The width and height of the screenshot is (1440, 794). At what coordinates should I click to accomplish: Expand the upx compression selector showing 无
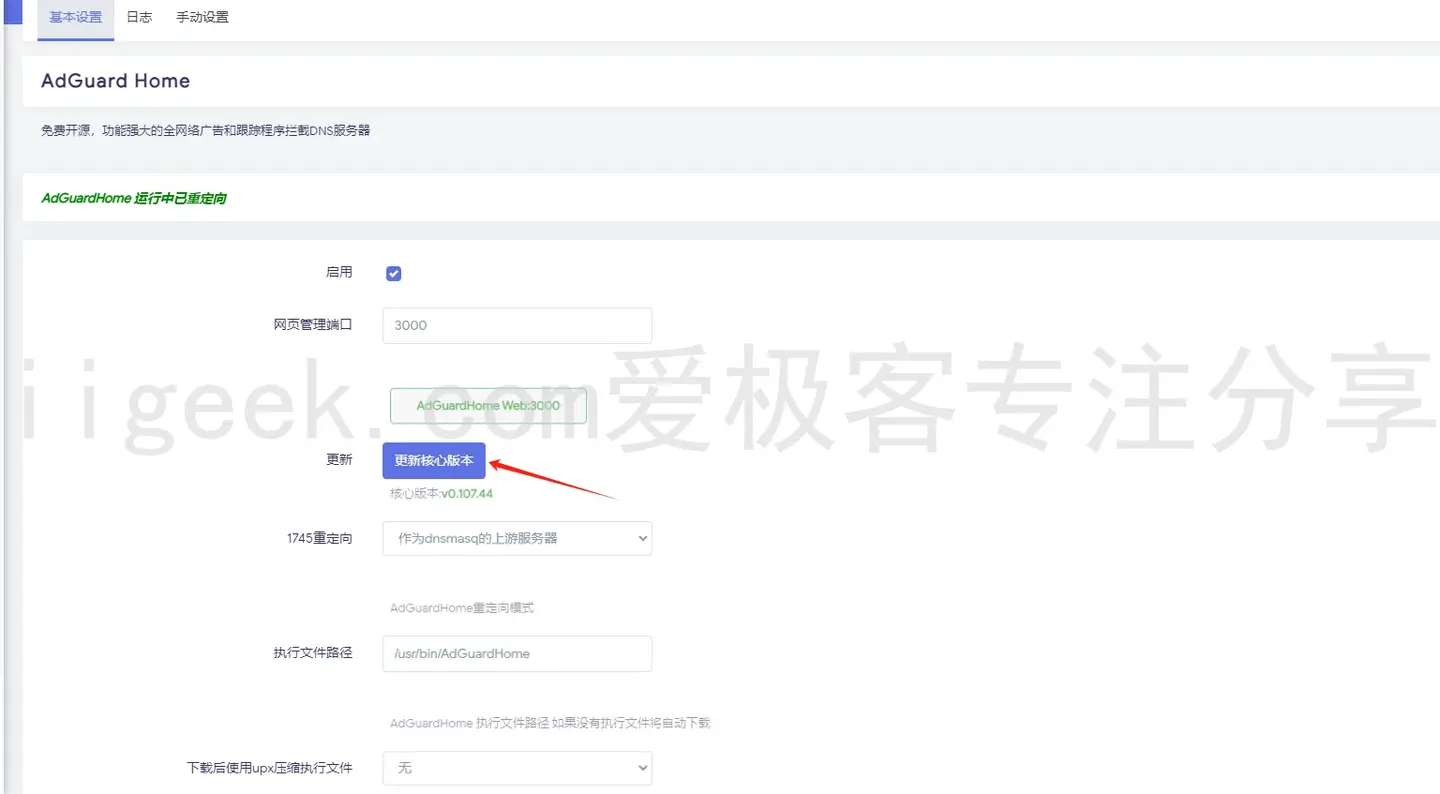coord(516,768)
